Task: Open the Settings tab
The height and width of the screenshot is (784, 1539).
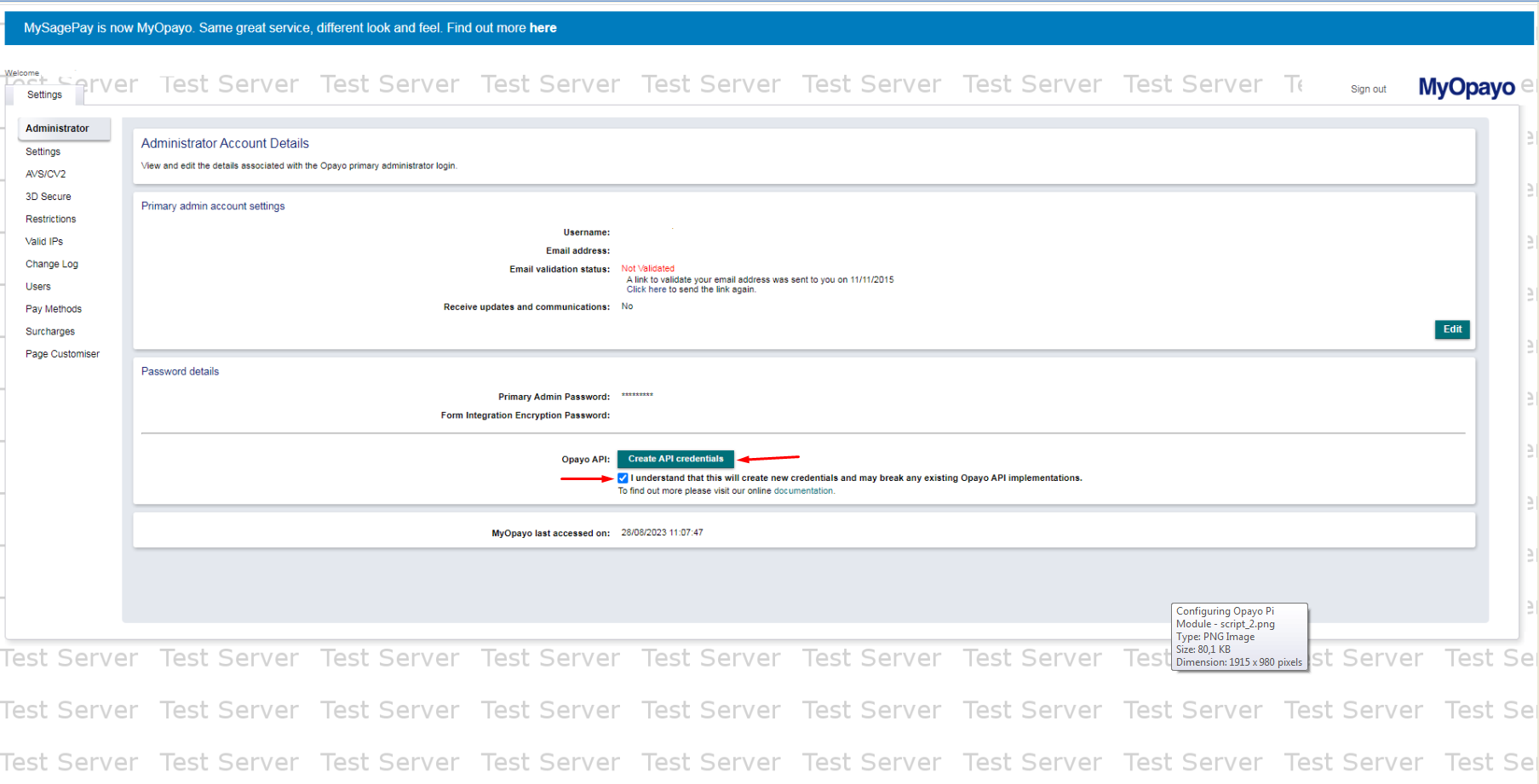Action: coord(44,94)
